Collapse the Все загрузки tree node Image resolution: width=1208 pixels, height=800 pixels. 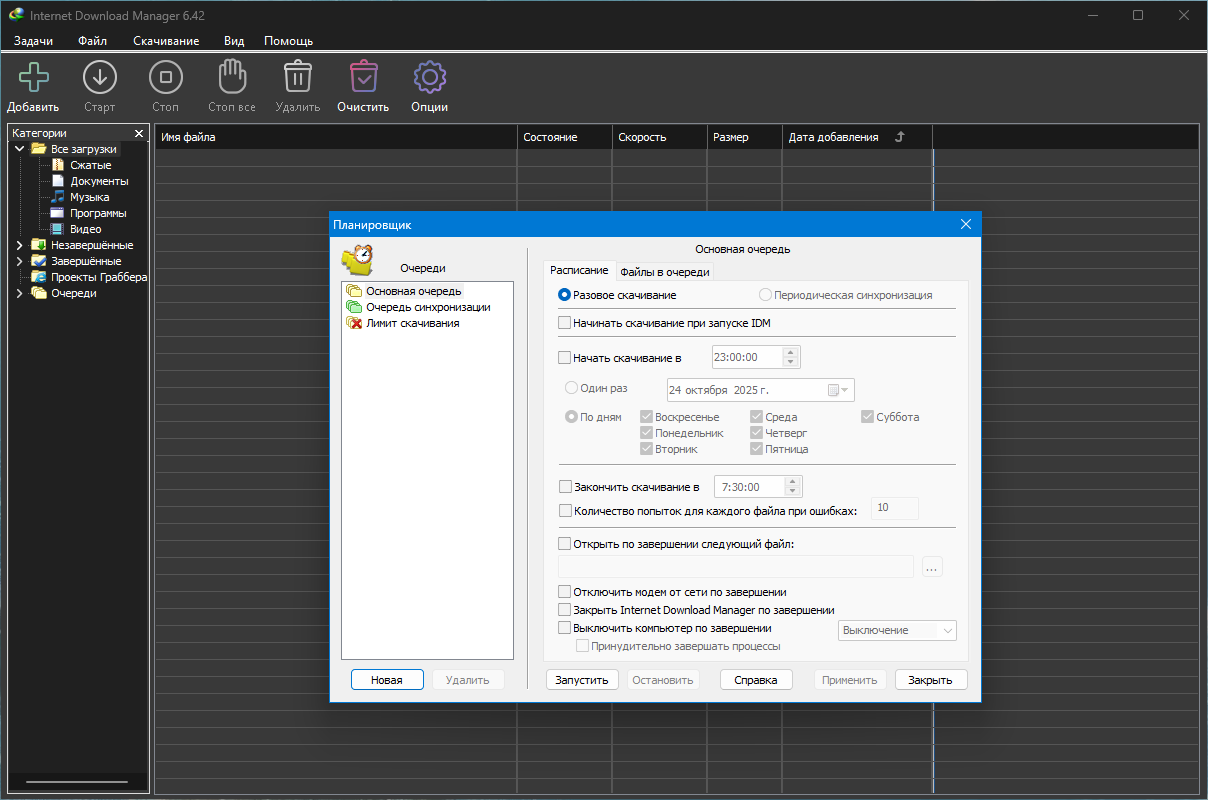click(19, 149)
